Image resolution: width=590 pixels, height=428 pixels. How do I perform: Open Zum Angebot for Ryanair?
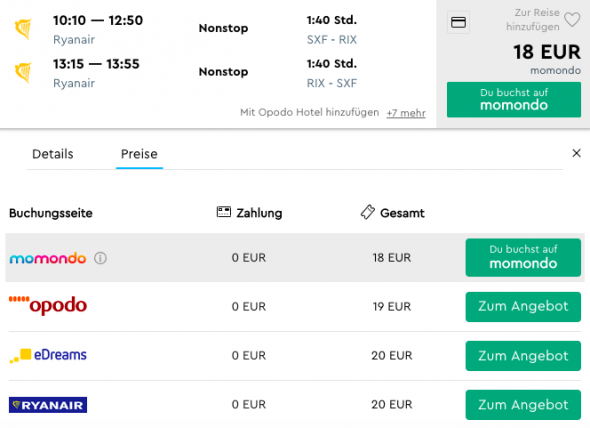coord(523,405)
